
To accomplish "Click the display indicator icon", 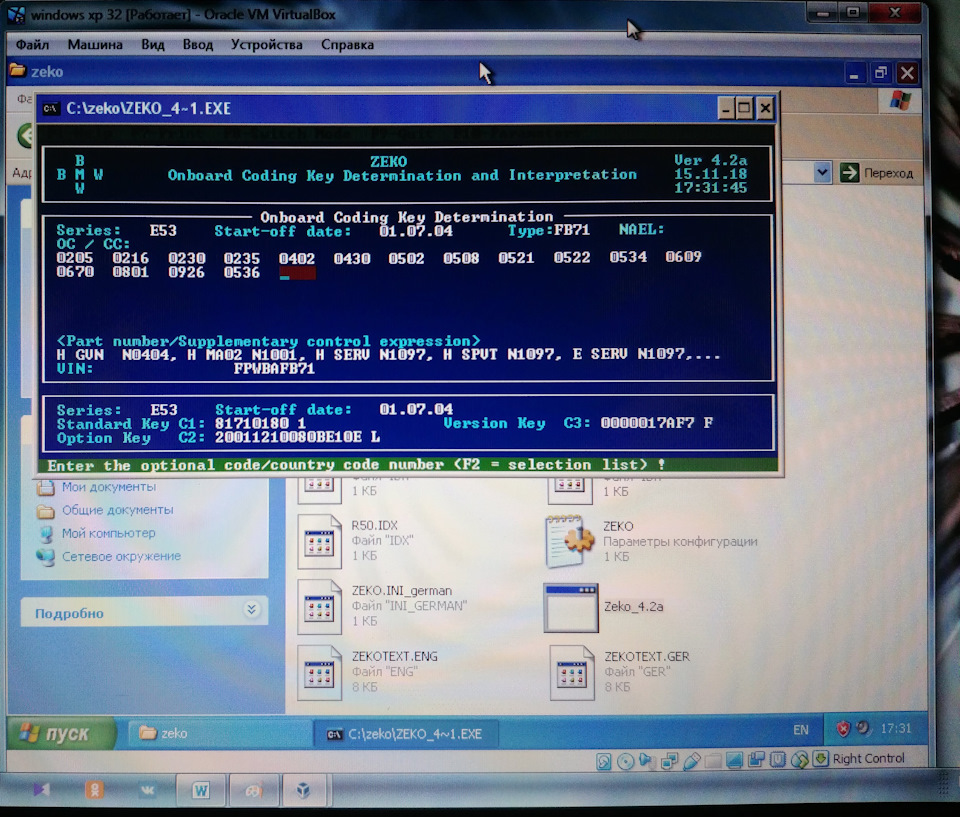I will click(x=734, y=760).
